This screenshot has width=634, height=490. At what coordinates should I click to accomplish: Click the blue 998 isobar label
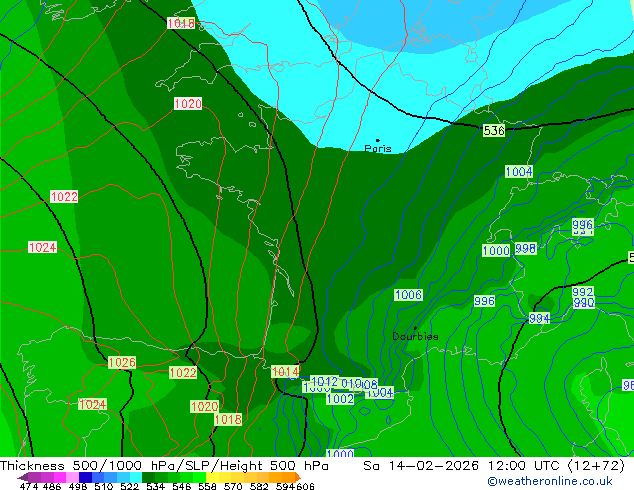[x=526, y=248]
